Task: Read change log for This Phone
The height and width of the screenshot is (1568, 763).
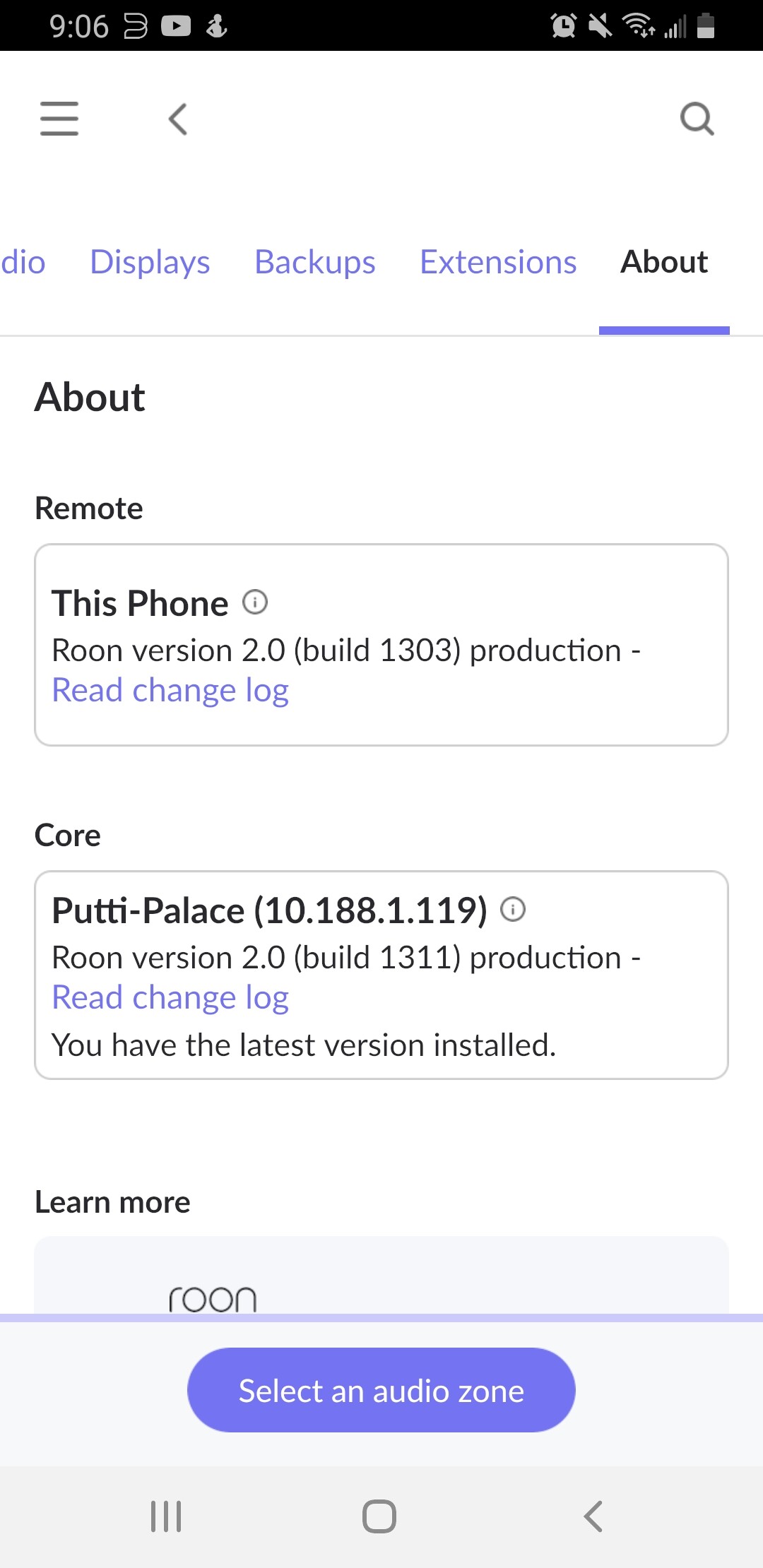Action: [x=170, y=690]
